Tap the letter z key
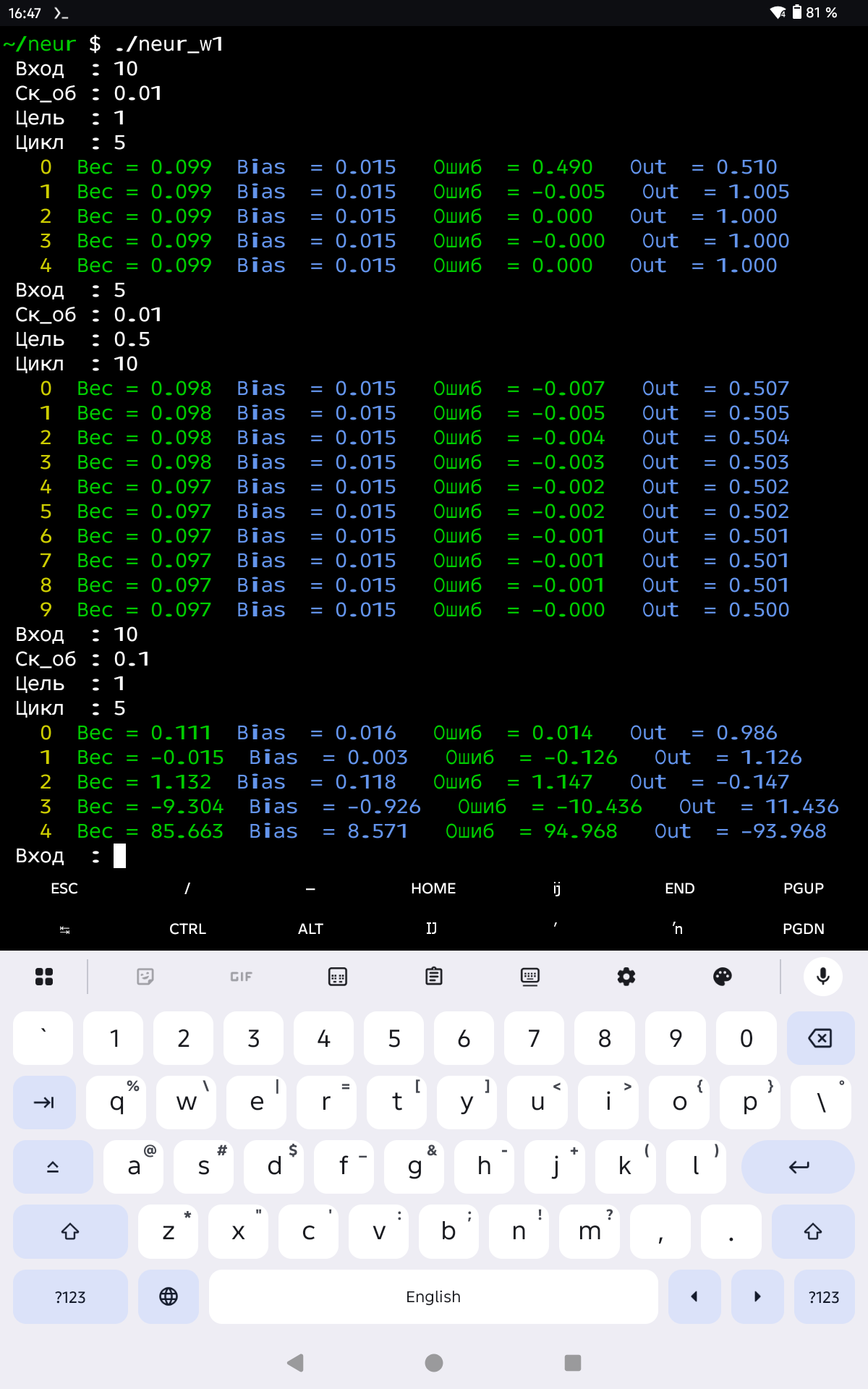The width and height of the screenshot is (868, 1389). (168, 1231)
